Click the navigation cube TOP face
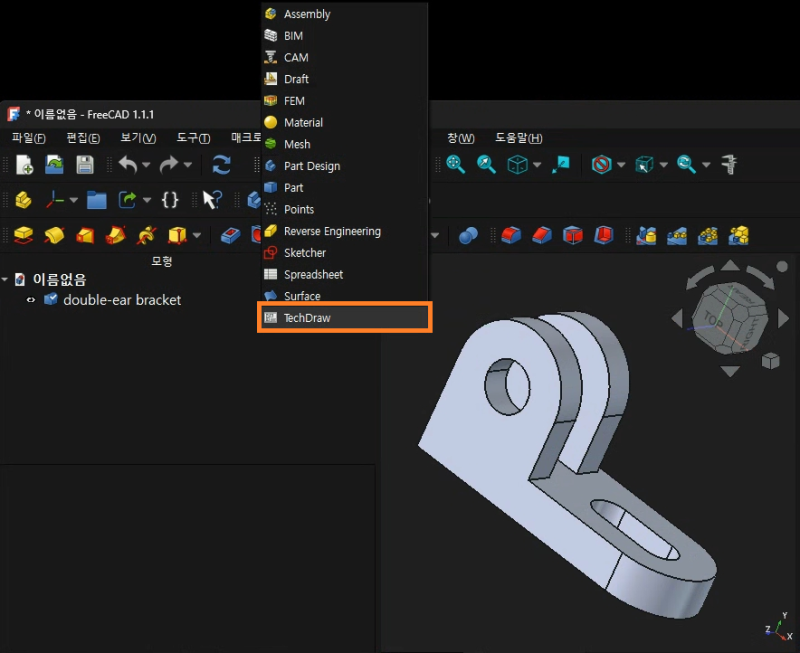The height and width of the screenshot is (653, 800). pos(714,319)
